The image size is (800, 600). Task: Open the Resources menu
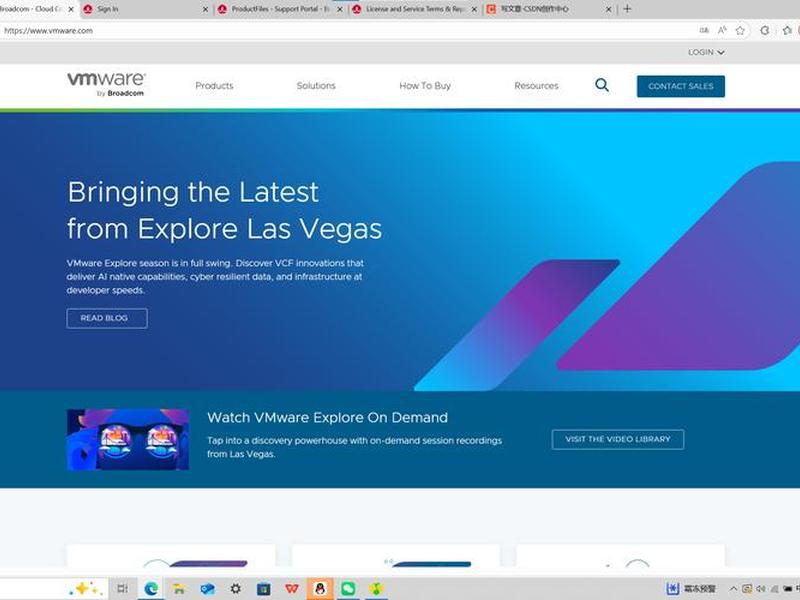click(x=536, y=86)
